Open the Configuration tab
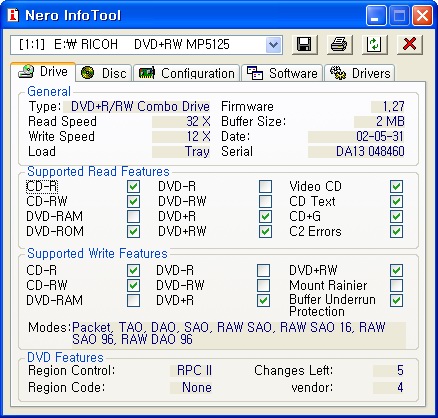The image size is (438, 418). (x=187, y=73)
